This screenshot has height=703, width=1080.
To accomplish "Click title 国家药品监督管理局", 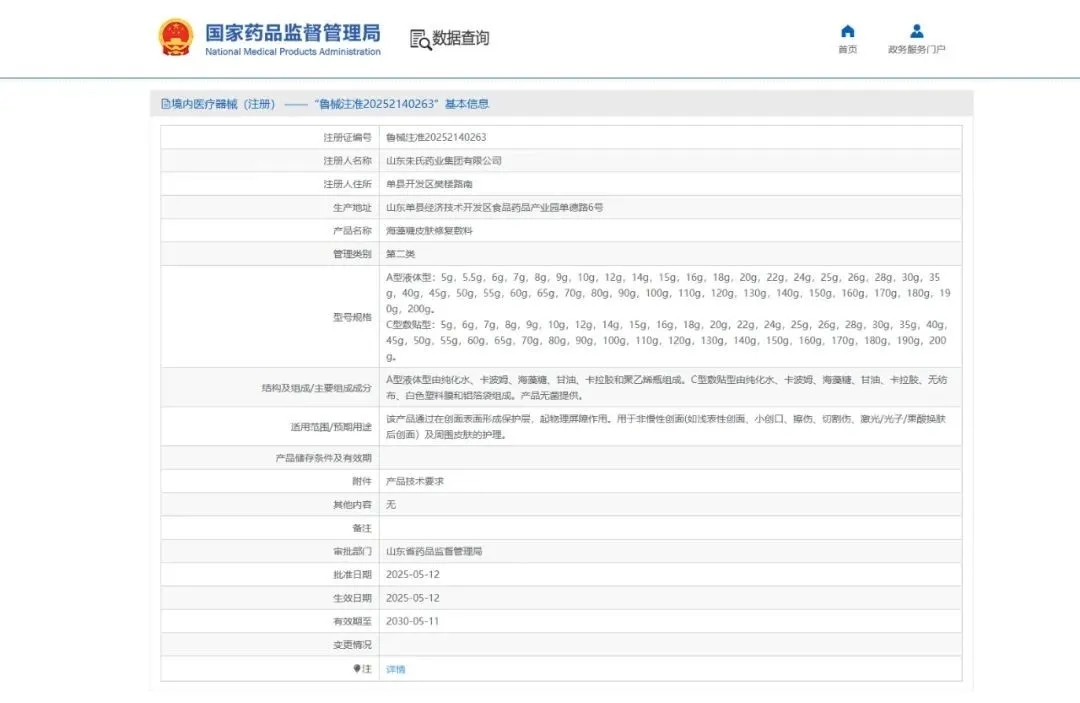I will point(294,32).
